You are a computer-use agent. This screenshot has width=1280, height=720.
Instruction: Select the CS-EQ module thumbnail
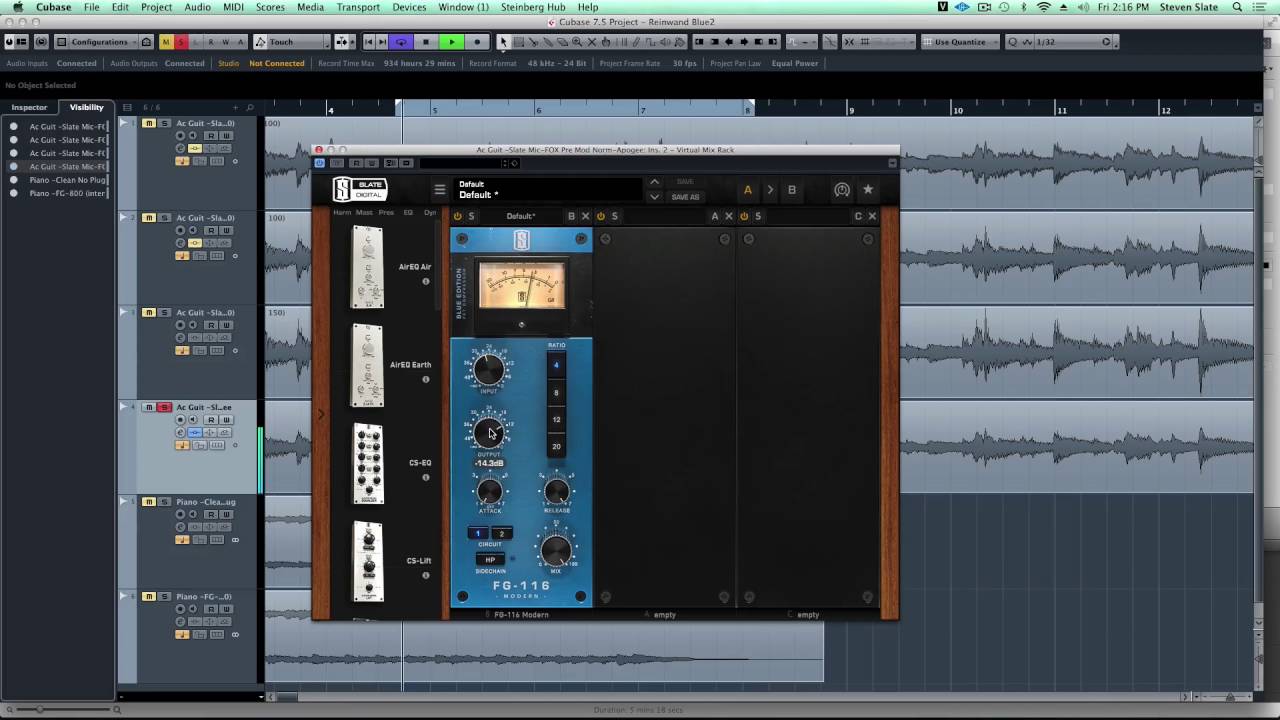(368, 464)
